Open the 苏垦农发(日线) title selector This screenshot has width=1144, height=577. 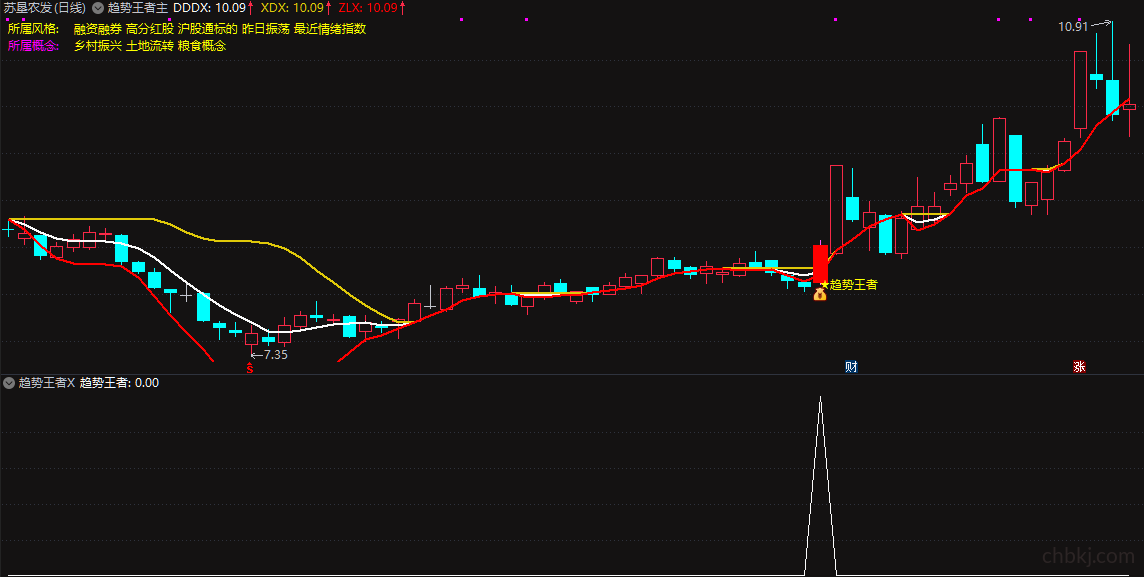pos(45,8)
